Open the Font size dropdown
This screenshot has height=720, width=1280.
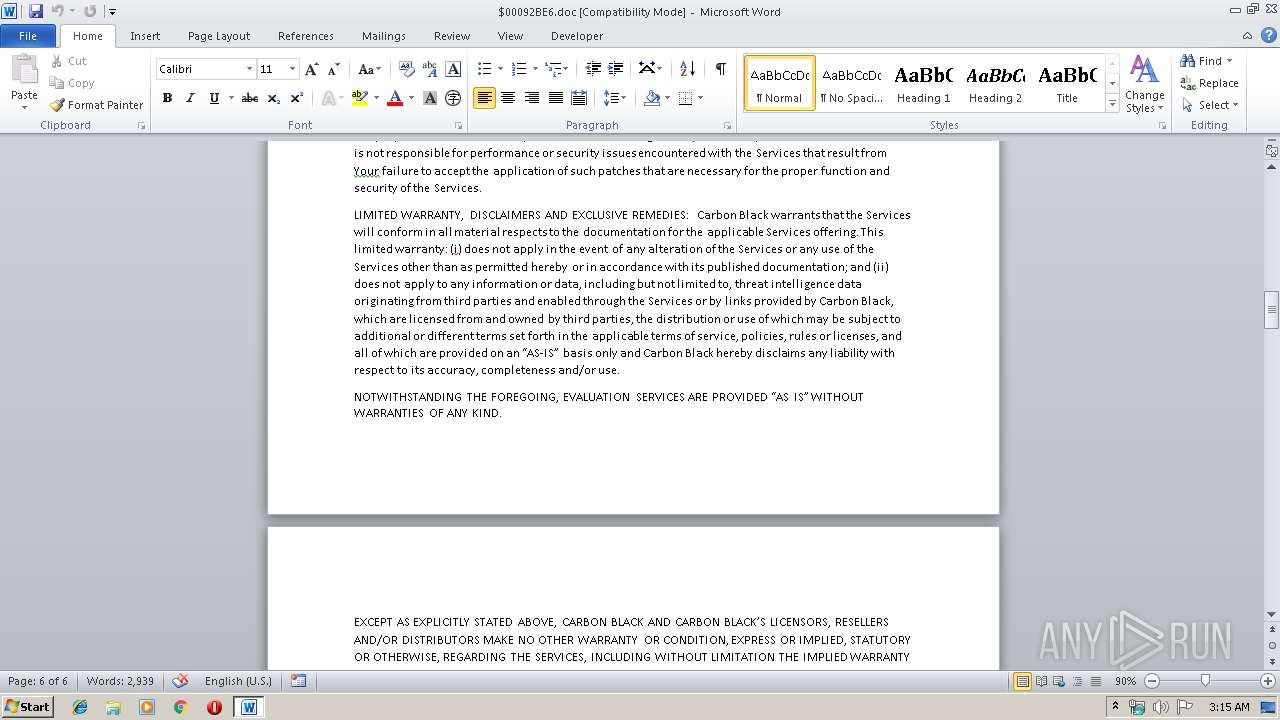tap(292, 69)
